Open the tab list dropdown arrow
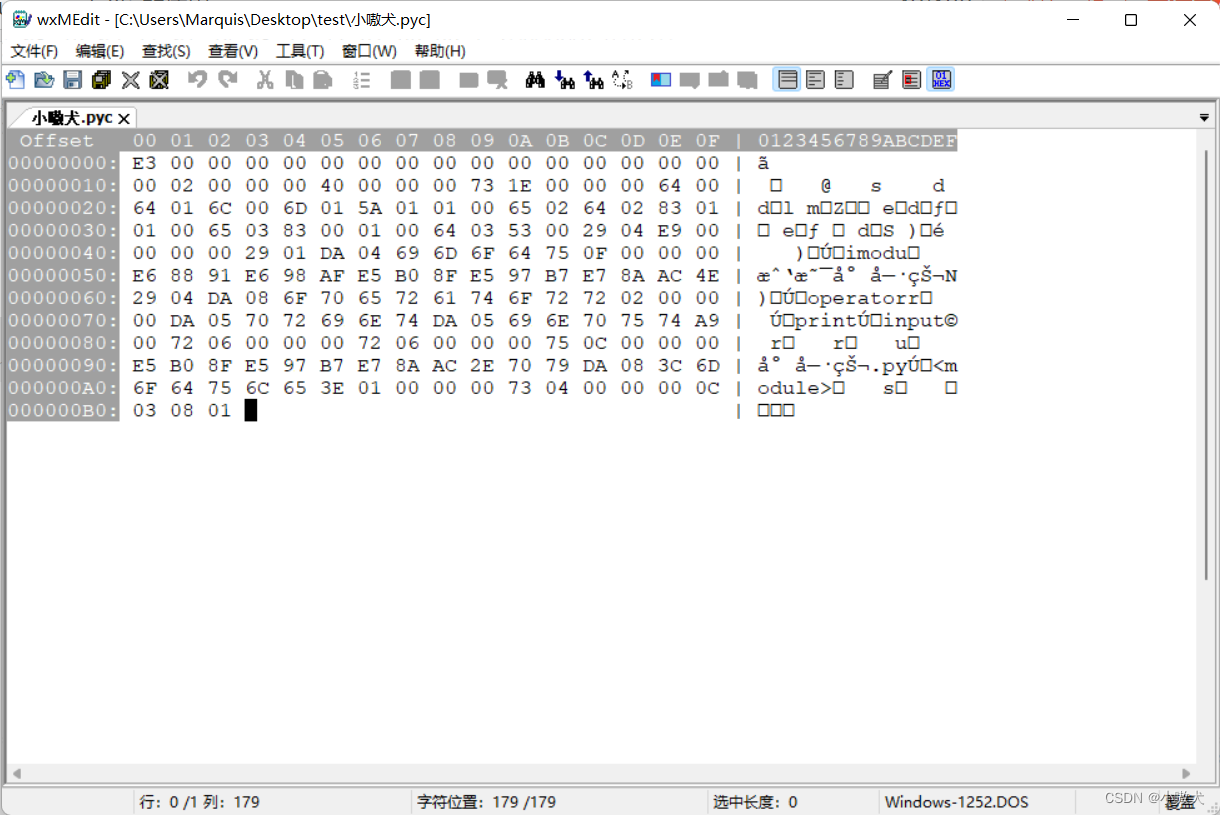Viewport: 1220px width, 815px height. pos(1204,118)
